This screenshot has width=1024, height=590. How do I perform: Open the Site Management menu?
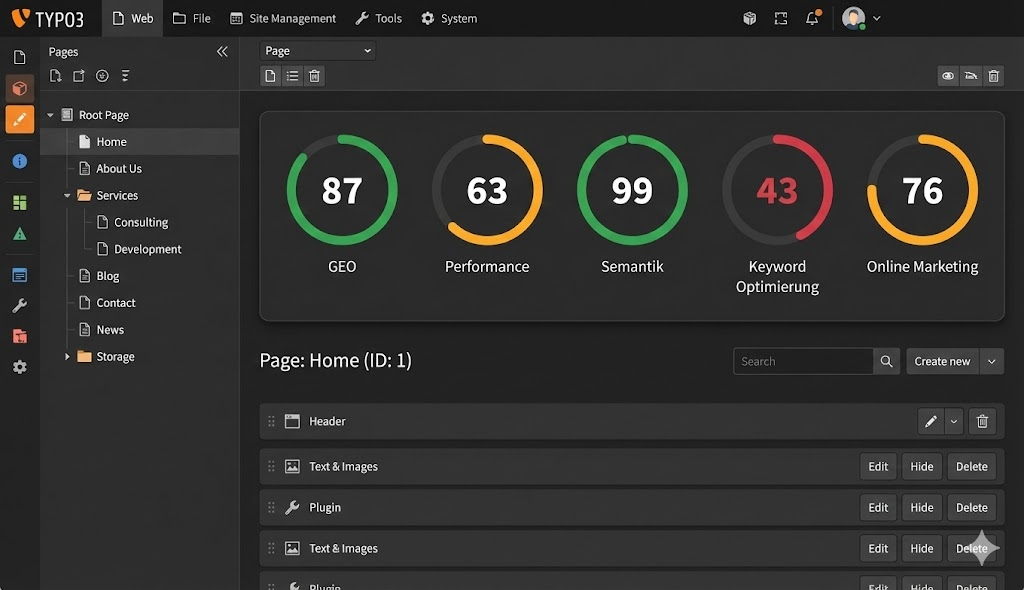click(283, 18)
